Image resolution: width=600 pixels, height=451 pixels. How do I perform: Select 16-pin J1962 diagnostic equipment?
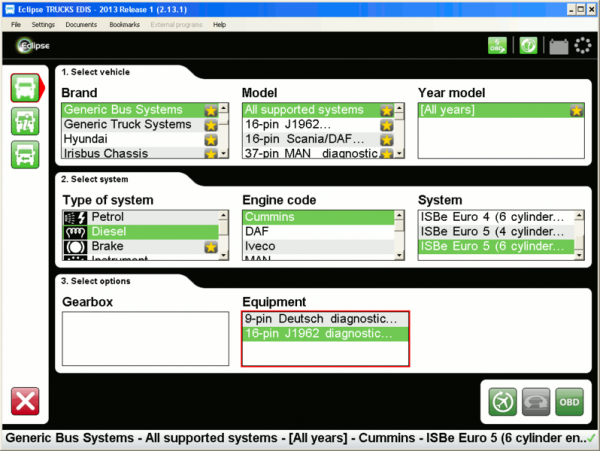(x=325, y=334)
